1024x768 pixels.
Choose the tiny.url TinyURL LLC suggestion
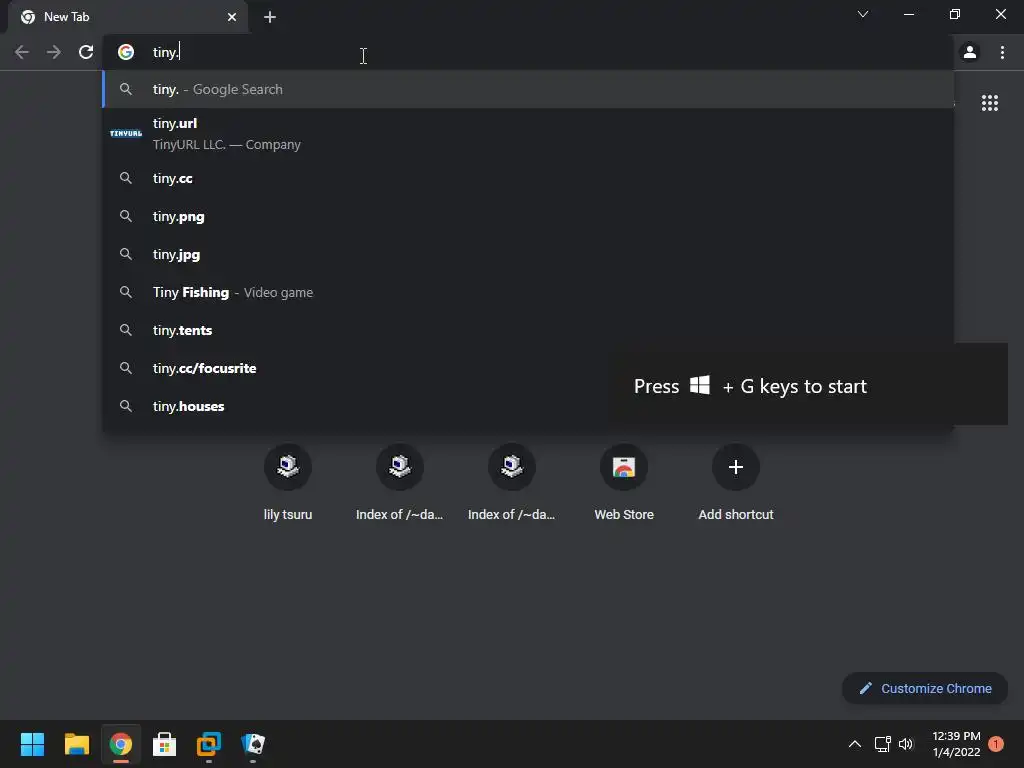coord(528,134)
